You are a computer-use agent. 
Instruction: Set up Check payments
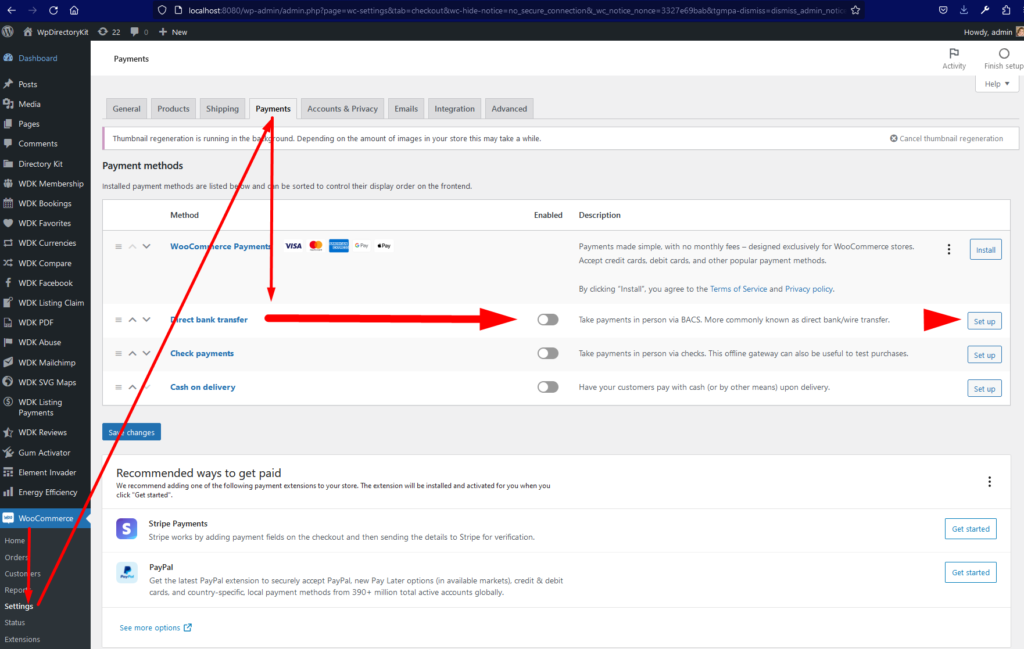(x=984, y=355)
